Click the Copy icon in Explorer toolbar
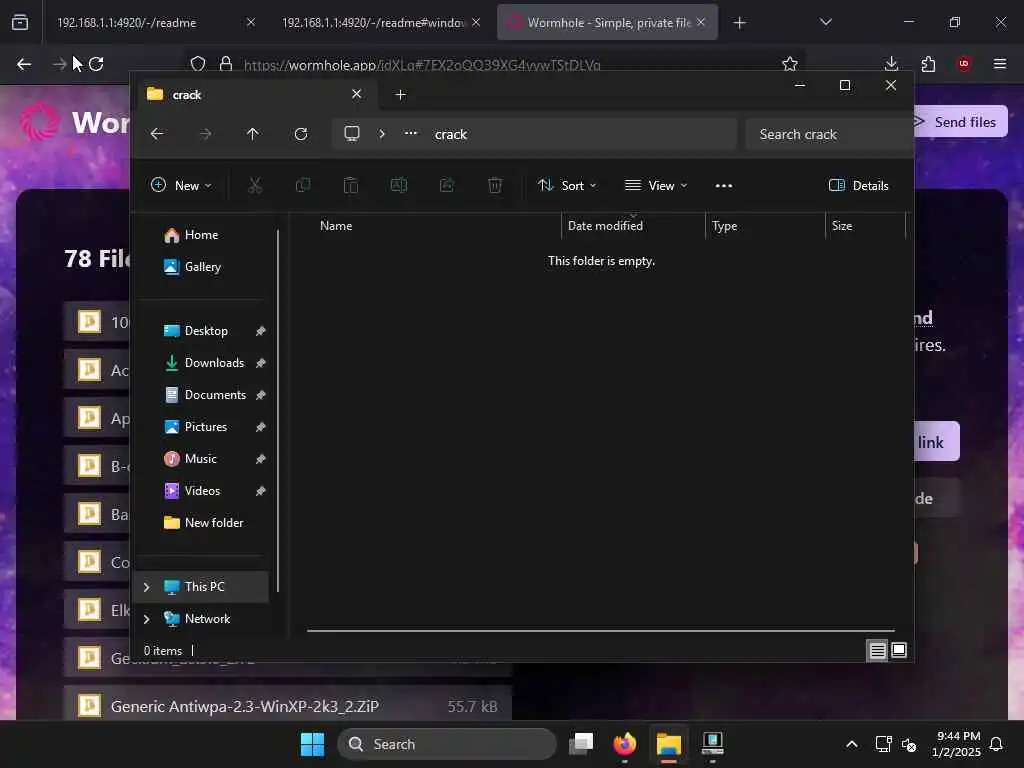Image resolution: width=1024 pixels, height=768 pixels. (302, 185)
